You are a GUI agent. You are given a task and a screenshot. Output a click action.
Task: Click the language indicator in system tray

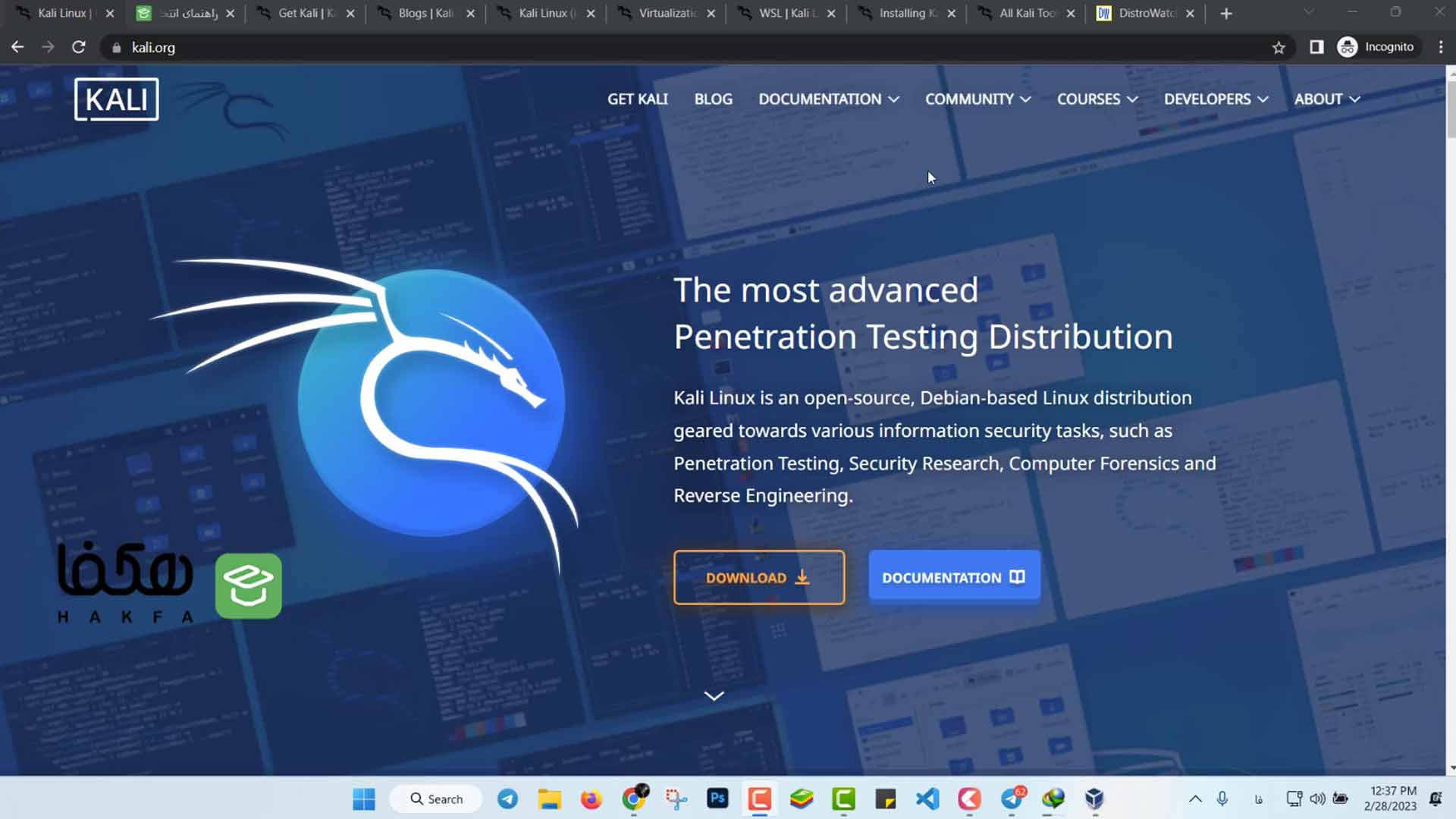(1259, 799)
